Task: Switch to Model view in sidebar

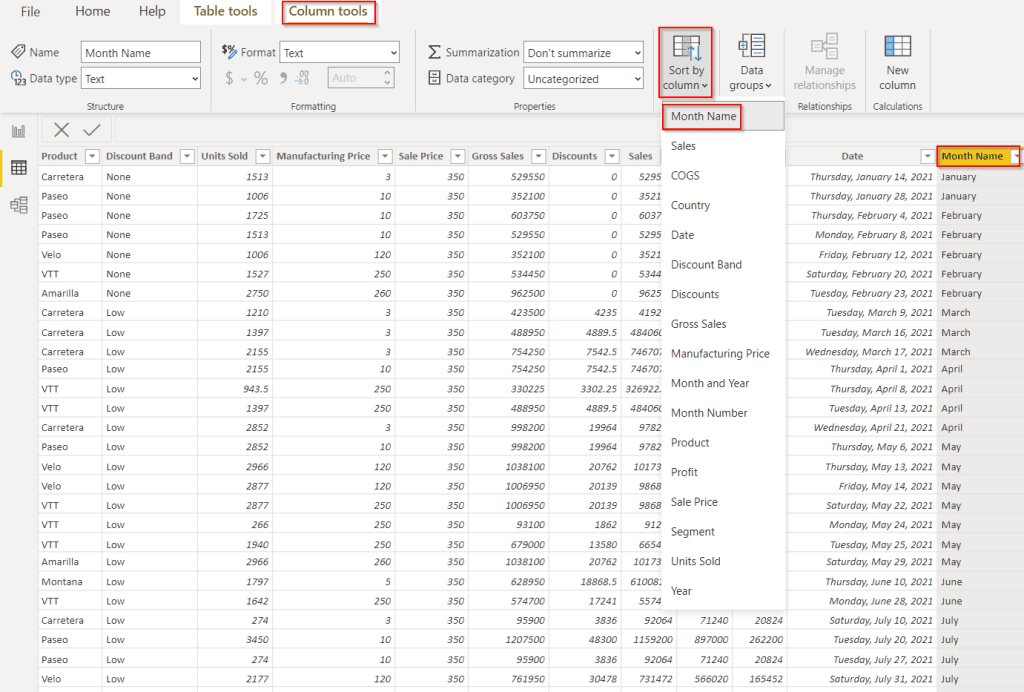Action: click(19, 205)
